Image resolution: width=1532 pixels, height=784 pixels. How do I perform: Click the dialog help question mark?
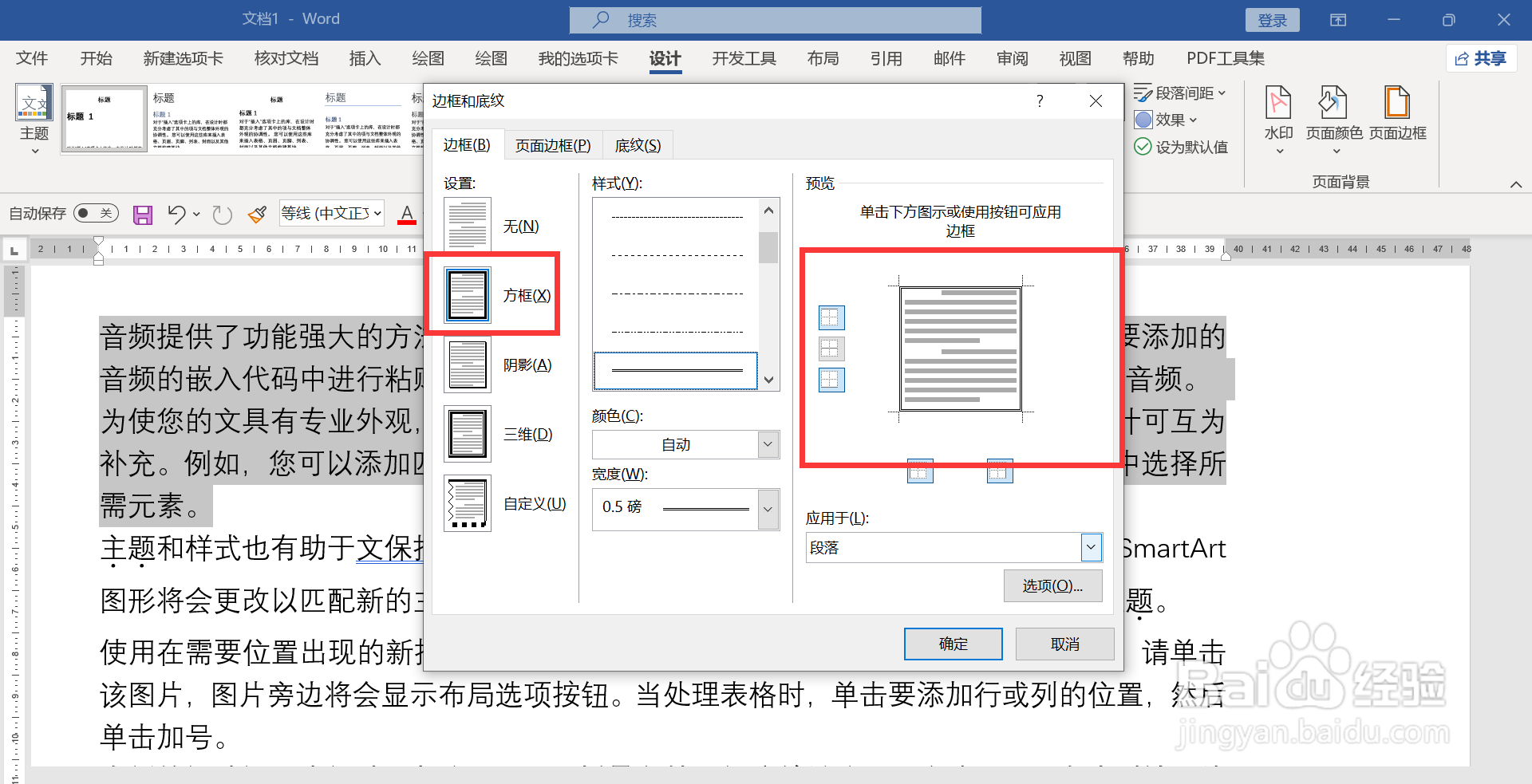tap(1040, 101)
